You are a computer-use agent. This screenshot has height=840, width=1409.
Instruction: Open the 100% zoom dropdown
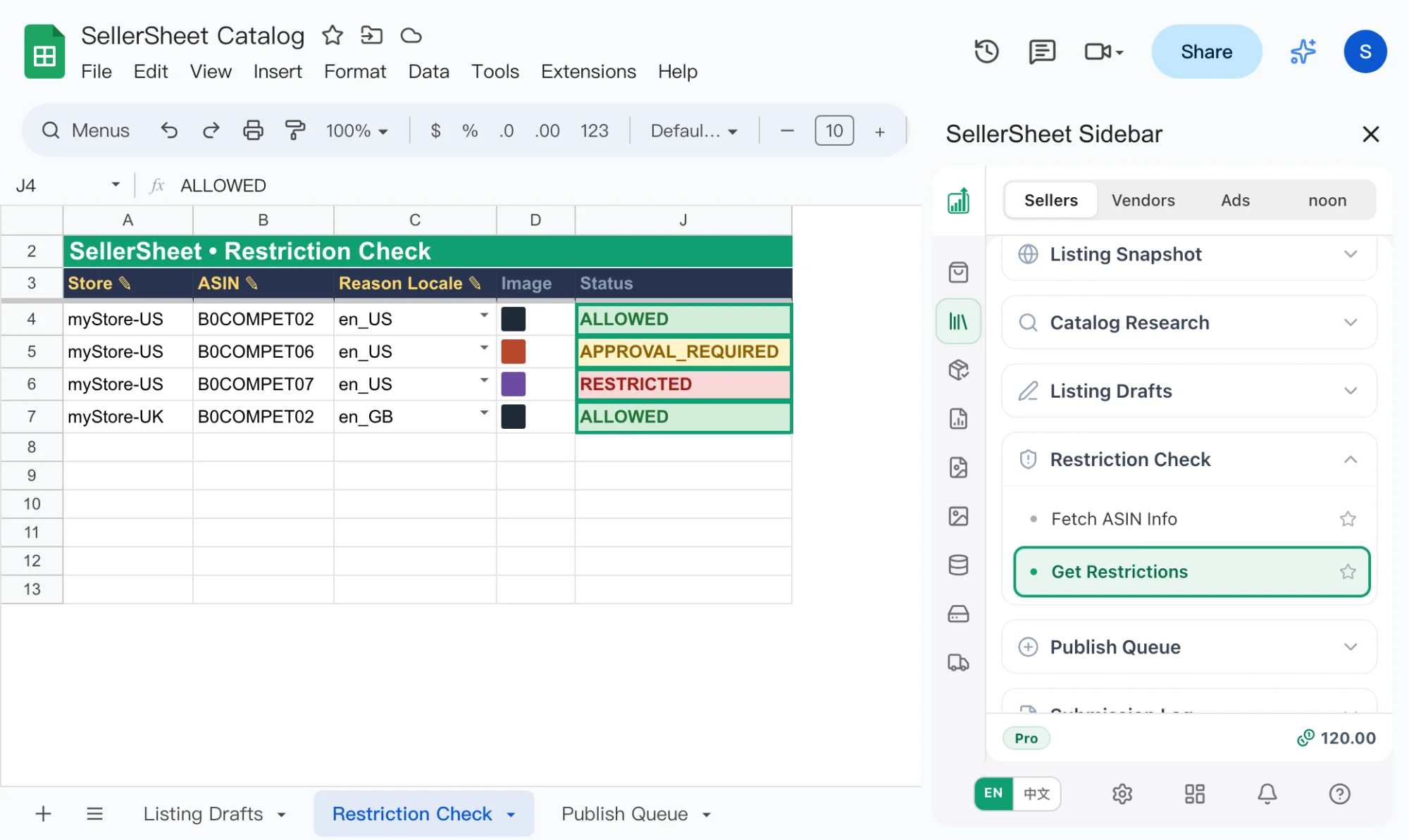click(x=356, y=130)
